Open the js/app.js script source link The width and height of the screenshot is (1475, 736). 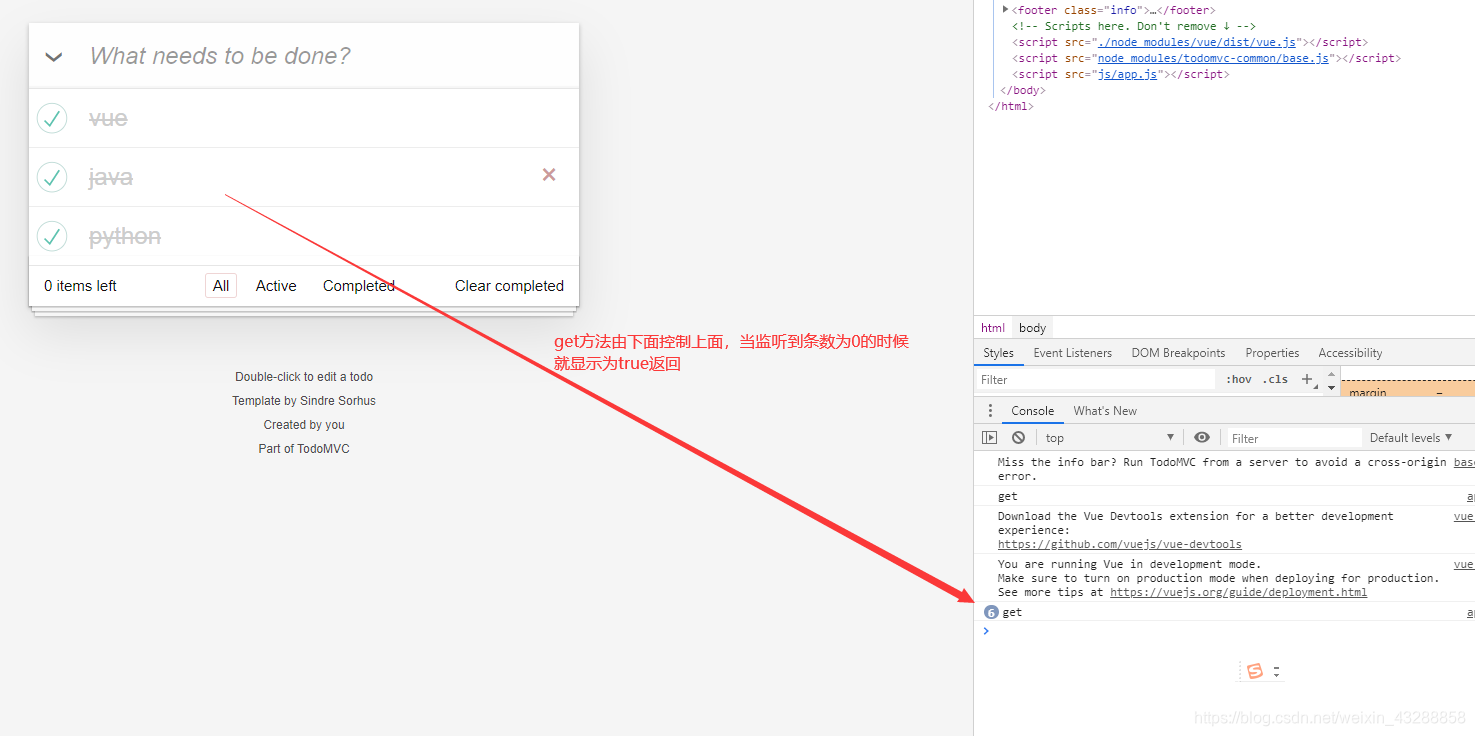coord(1127,74)
